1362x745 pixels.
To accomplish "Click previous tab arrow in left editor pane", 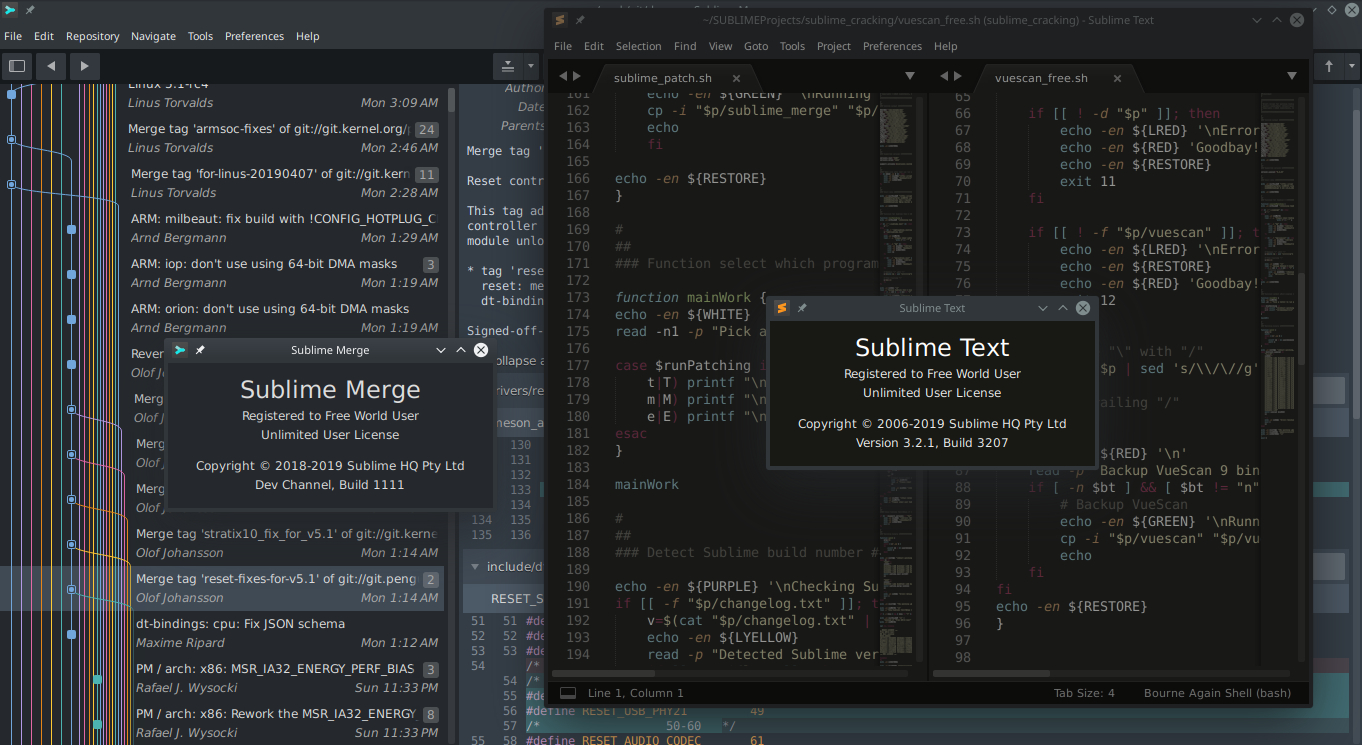I will point(563,76).
